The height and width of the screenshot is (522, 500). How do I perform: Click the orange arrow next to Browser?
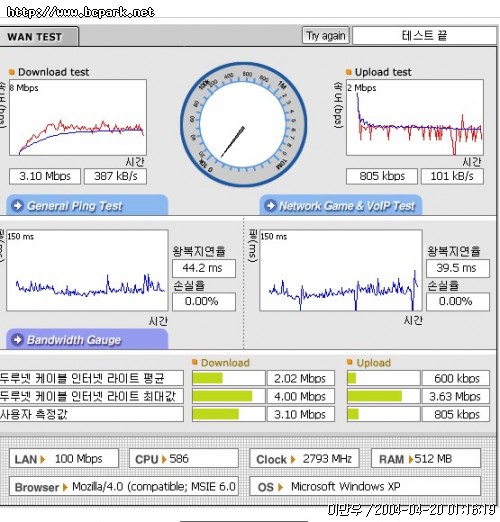tap(65, 487)
